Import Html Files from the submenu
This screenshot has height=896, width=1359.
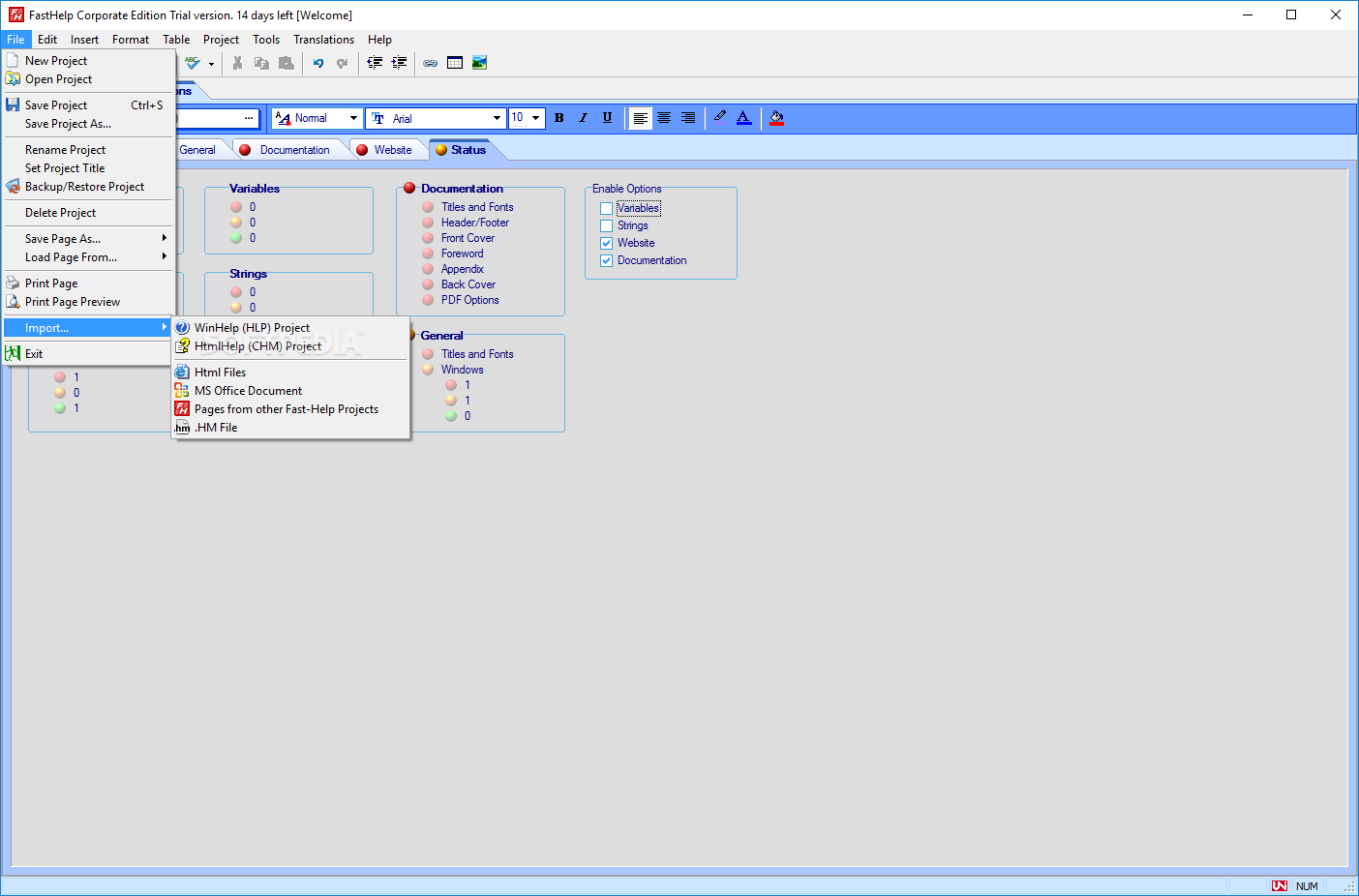[290, 373]
